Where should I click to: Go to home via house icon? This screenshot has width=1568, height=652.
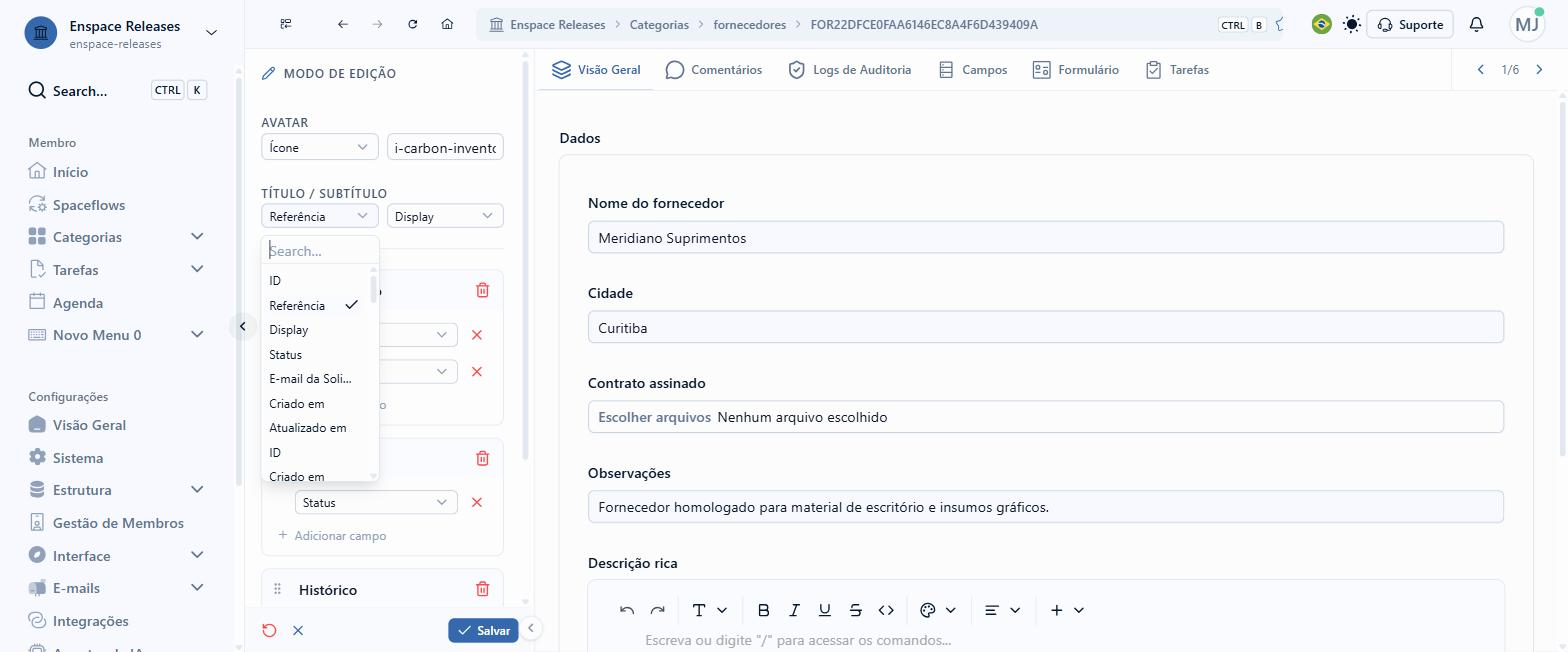[x=447, y=24]
